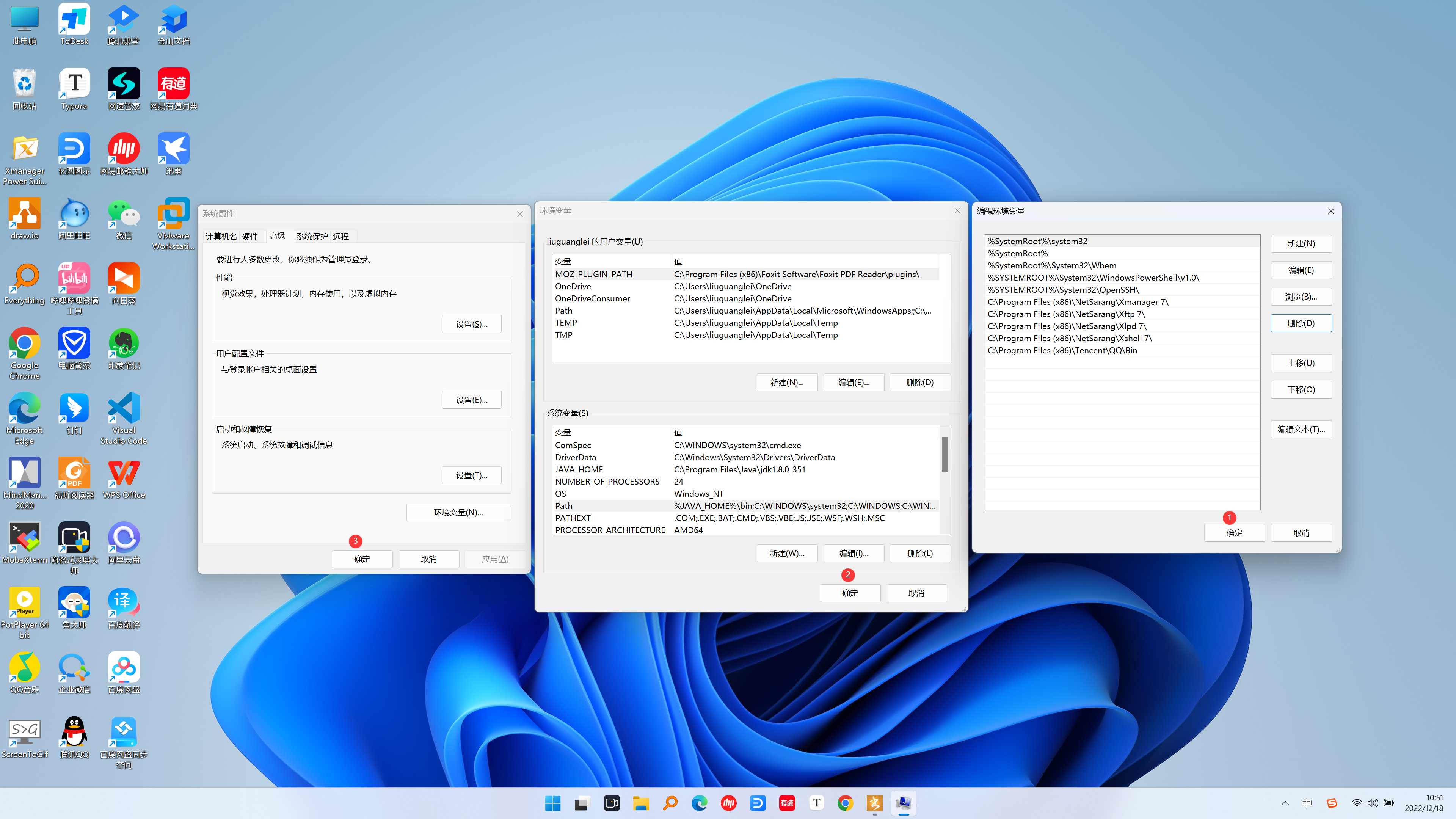Viewport: 1456px width, 819px height.
Task: Open the ToDesk desktop icon
Action: click(x=74, y=25)
